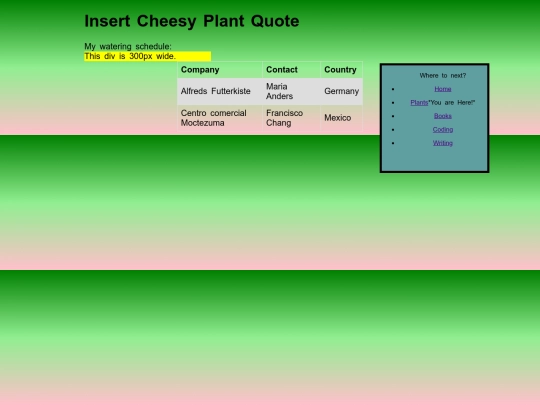Select the 'Maria Anders' cell
Viewport: 540px width, 405px height.
coord(291,91)
